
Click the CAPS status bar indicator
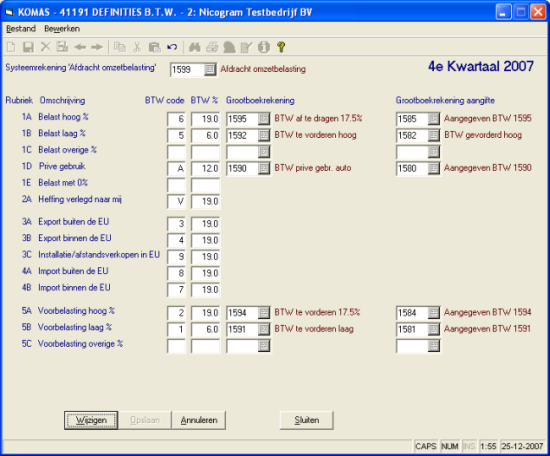tap(426, 446)
